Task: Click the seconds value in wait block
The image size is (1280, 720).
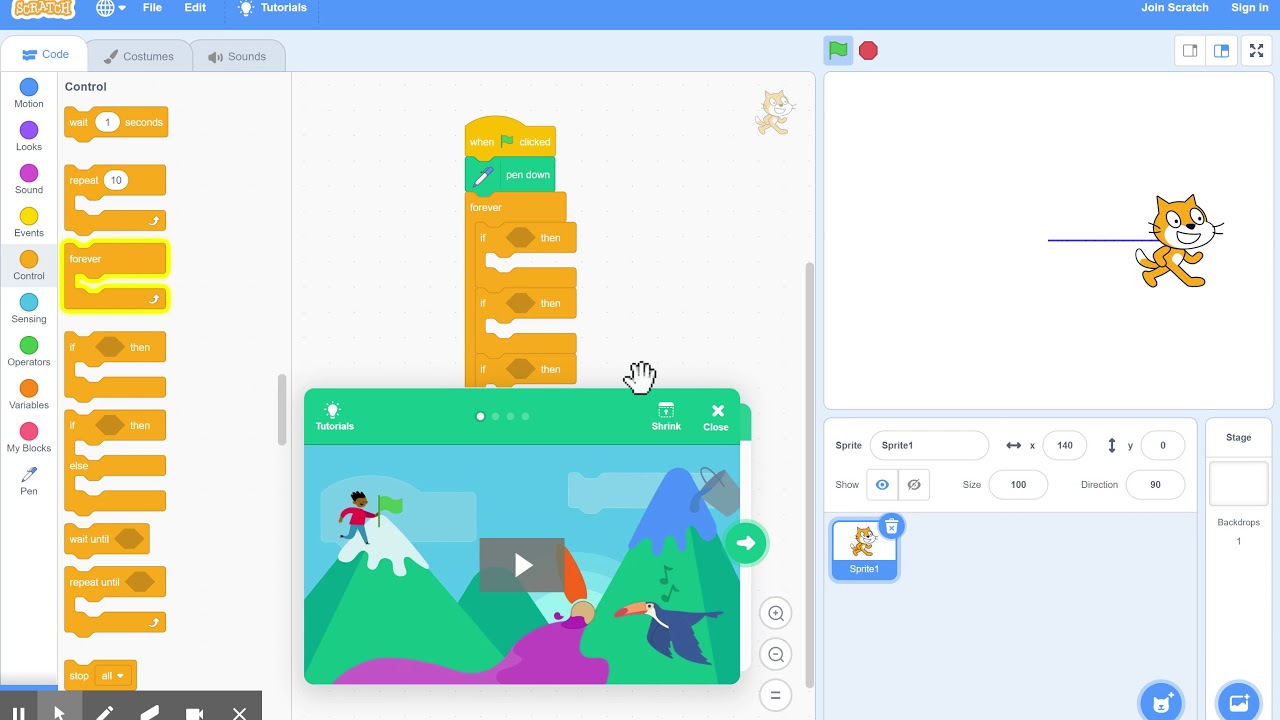Action: click(107, 122)
